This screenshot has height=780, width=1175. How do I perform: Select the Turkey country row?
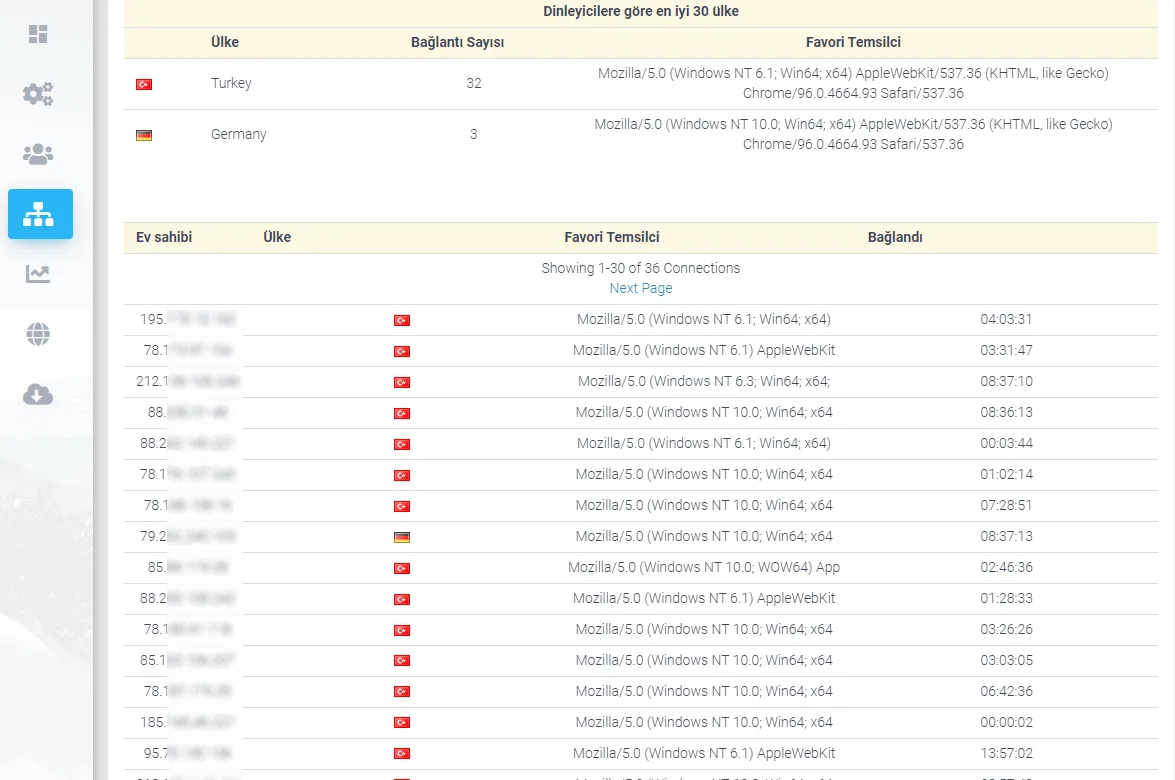tap(641, 84)
